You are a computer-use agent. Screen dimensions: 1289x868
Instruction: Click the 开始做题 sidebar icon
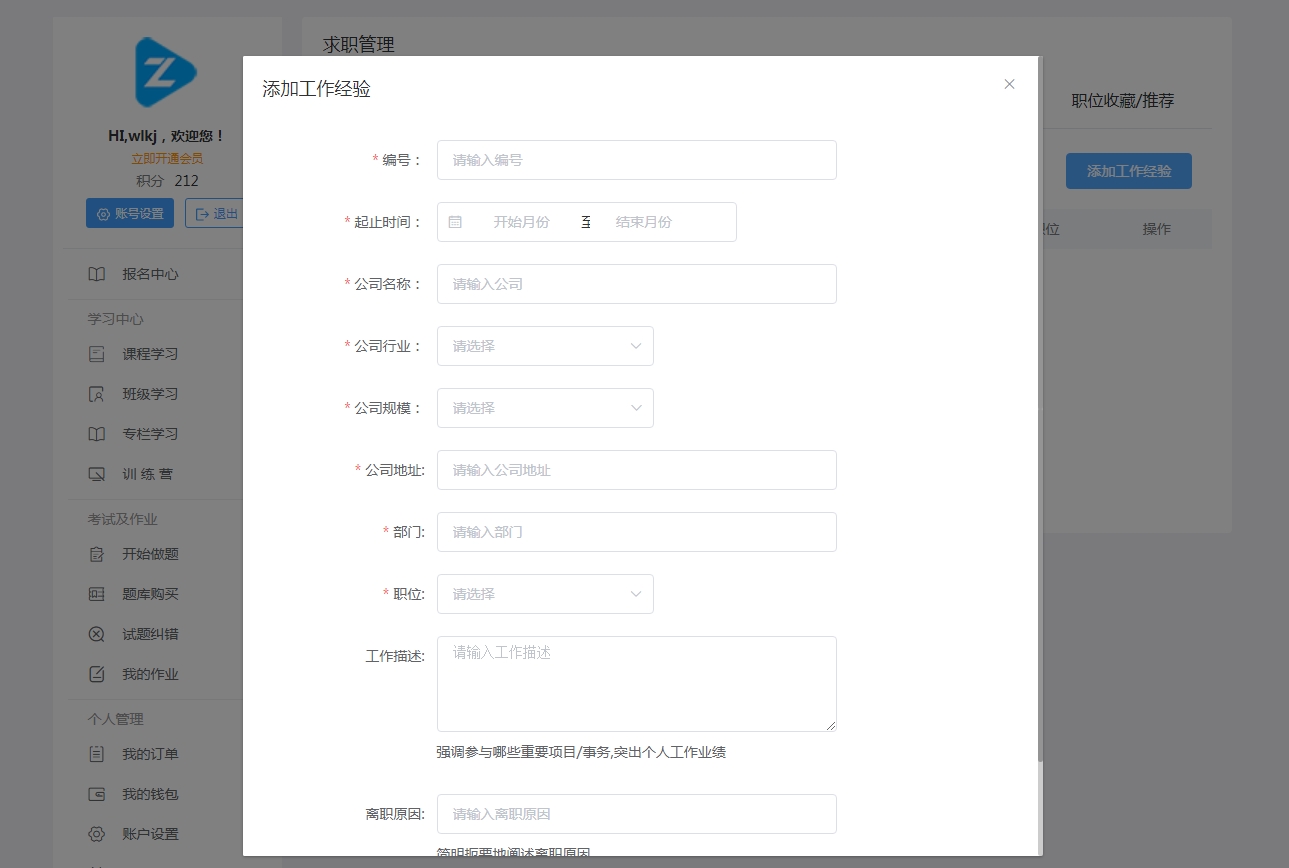(x=96, y=554)
